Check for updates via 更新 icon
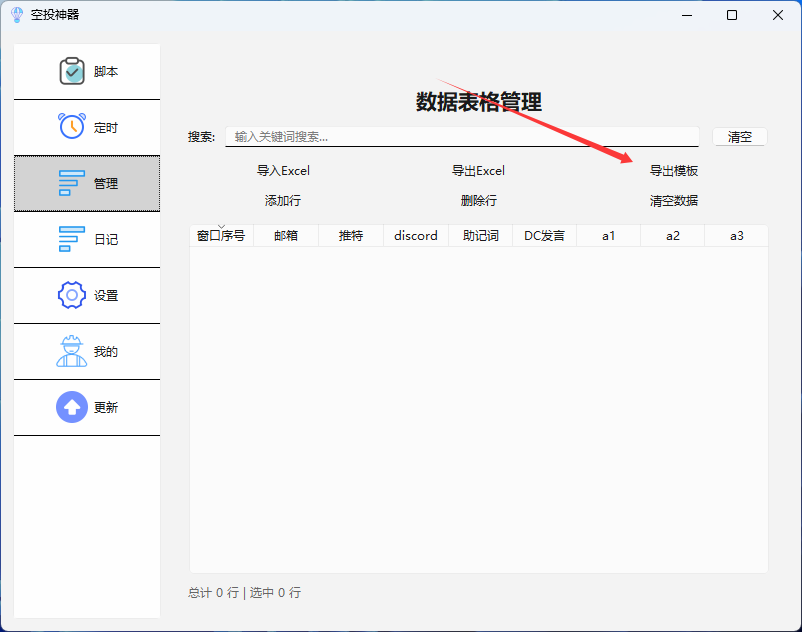Image resolution: width=802 pixels, height=632 pixels. click(86, 407)
